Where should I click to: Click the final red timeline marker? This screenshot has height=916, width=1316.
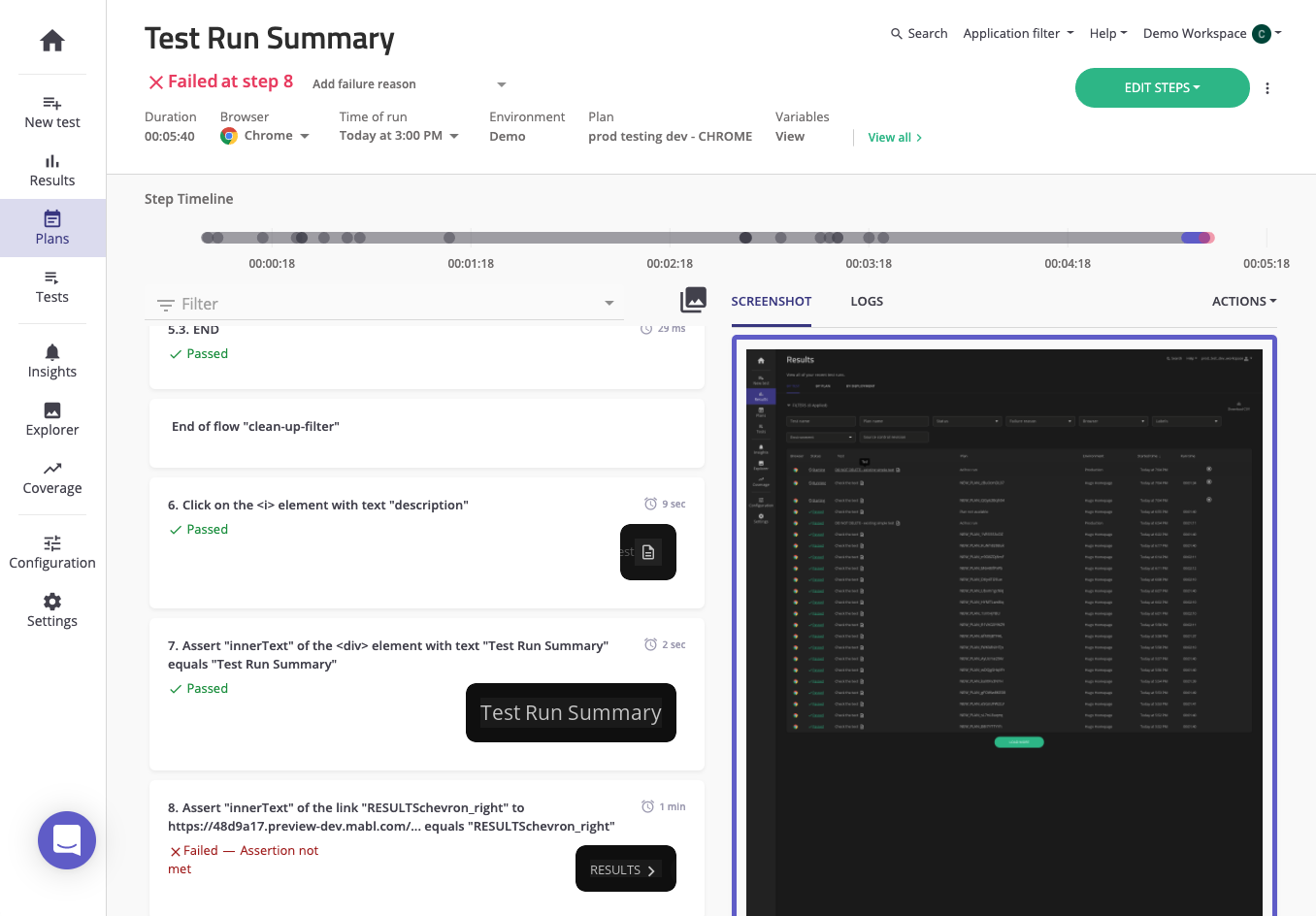(1207, 238)
